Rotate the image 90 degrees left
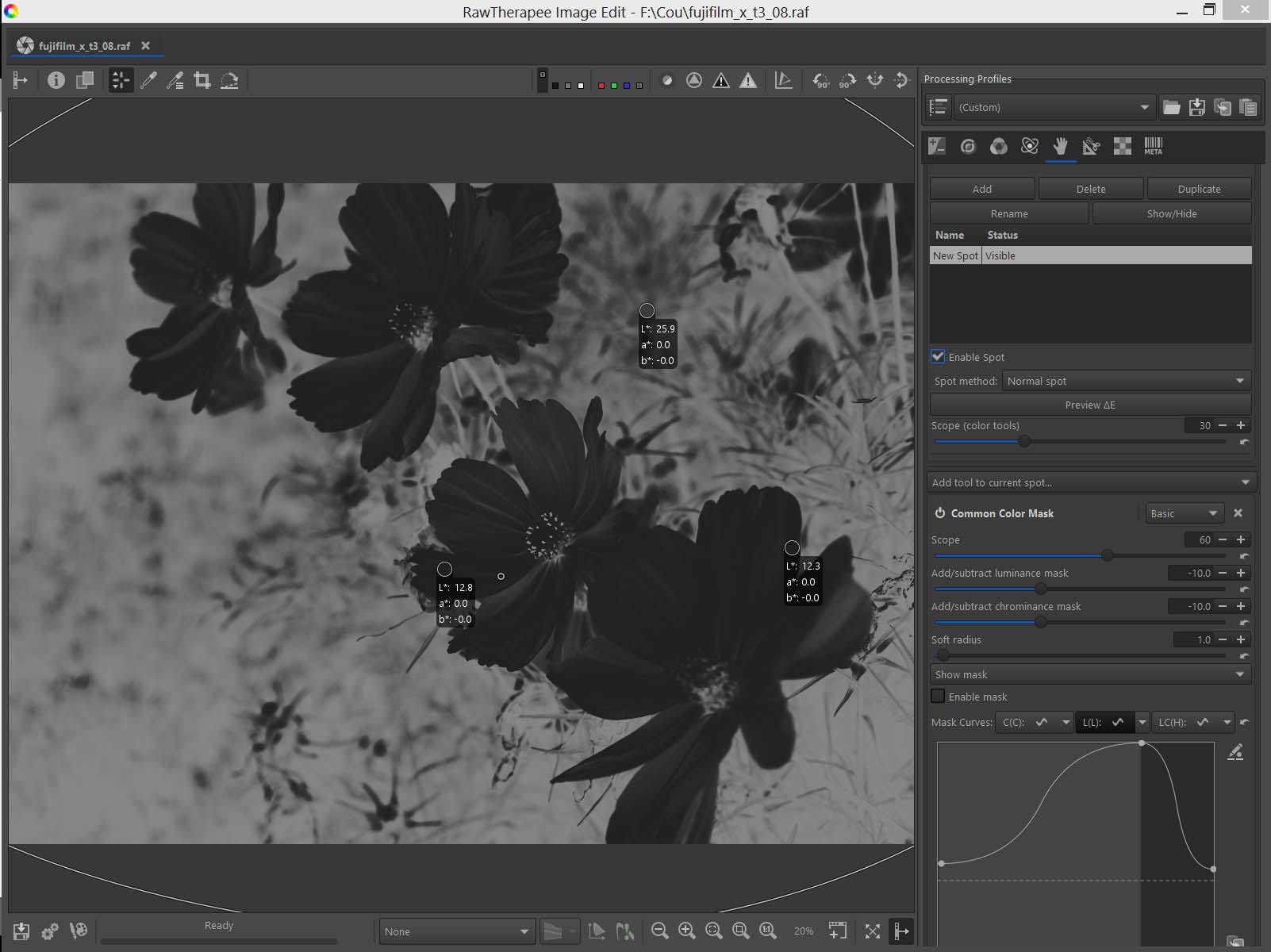The width and height of the screenshot is (1271, 952). (x=821, y=81)
